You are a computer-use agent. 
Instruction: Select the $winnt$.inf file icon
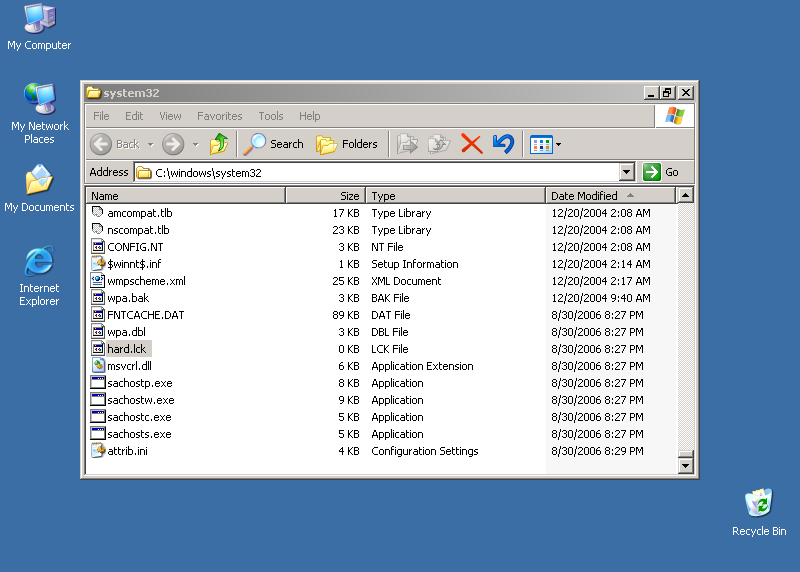[x=97, y=263]
